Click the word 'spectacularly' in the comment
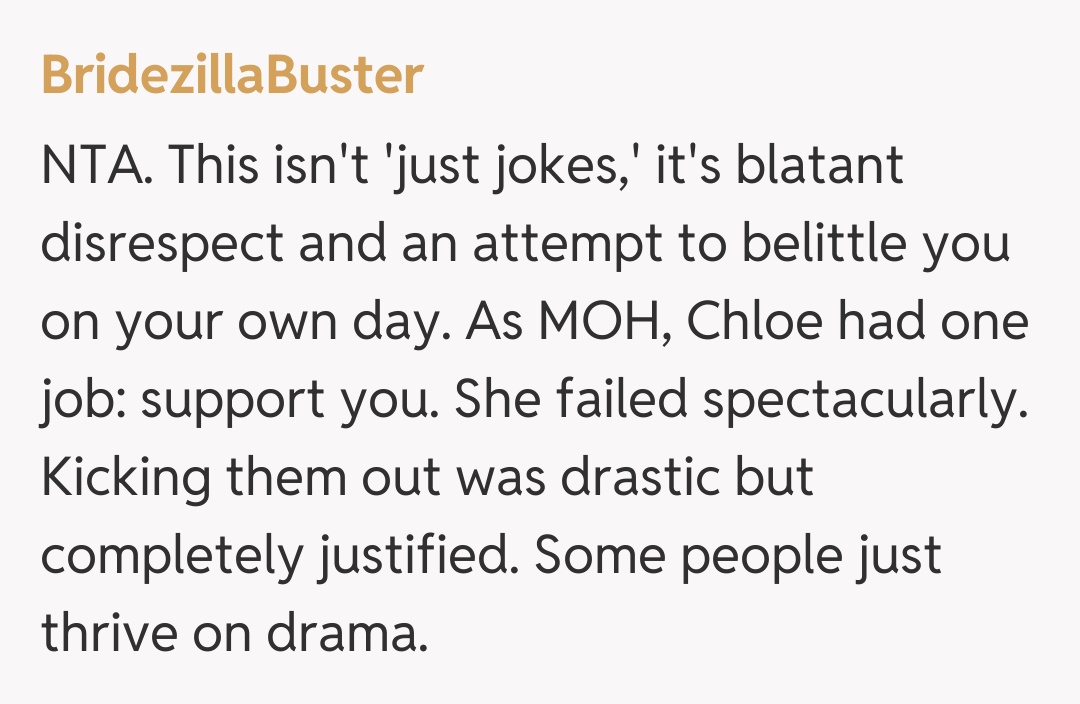1080x704 pixels. (x=861, y=400)
